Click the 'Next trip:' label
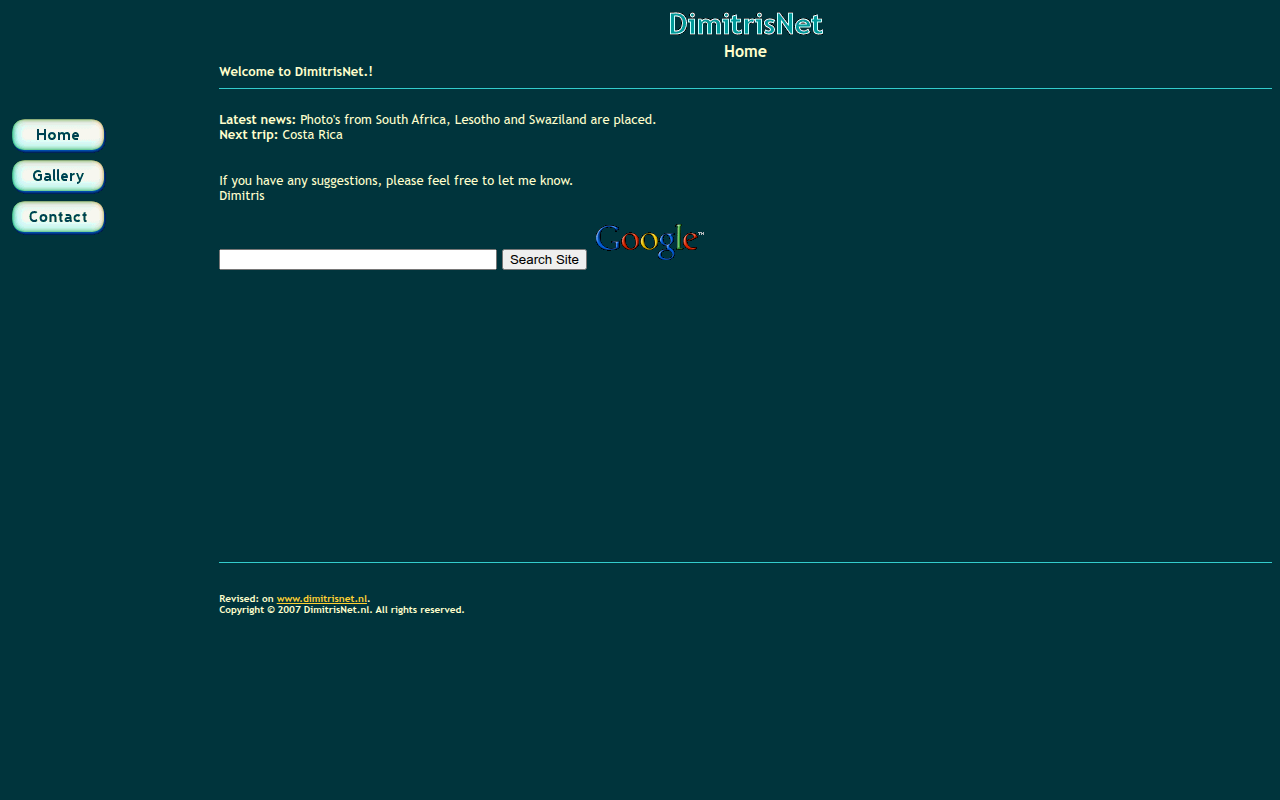The image size is (1280, 800). pyautogui.click(x=249, y=135)
